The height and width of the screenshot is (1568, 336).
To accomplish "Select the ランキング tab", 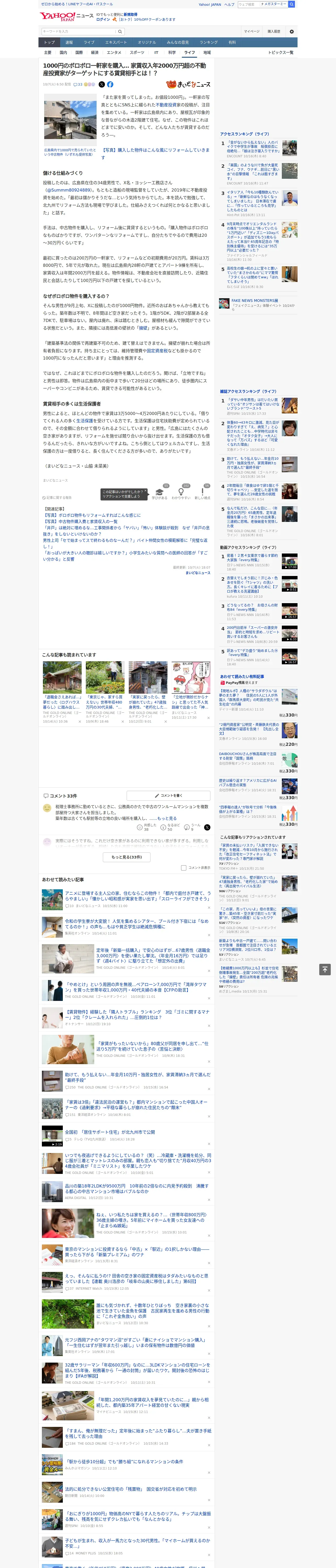I will click(x=209, y=43).
